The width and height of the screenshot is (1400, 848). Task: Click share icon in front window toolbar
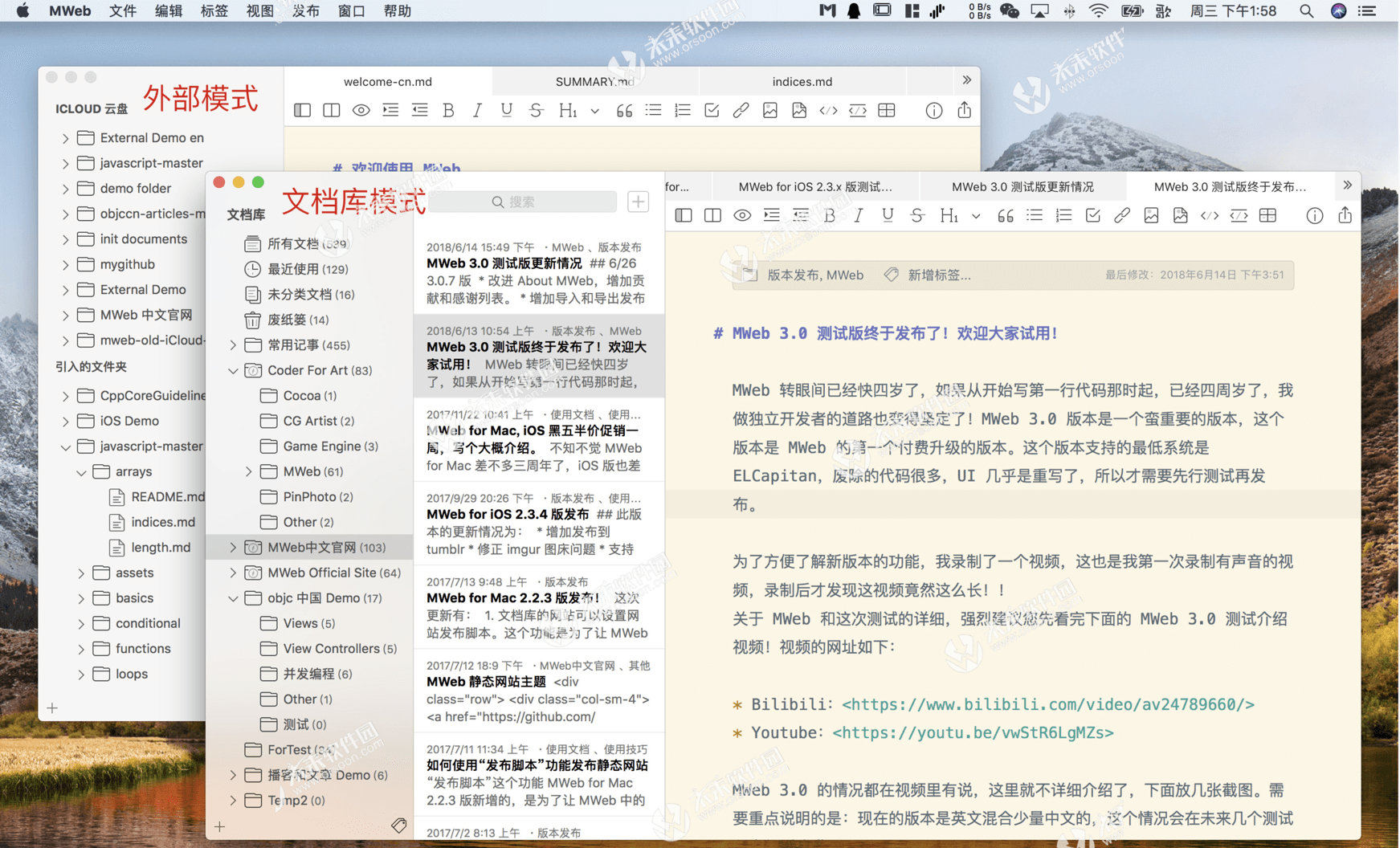[x=1345, y=214]
